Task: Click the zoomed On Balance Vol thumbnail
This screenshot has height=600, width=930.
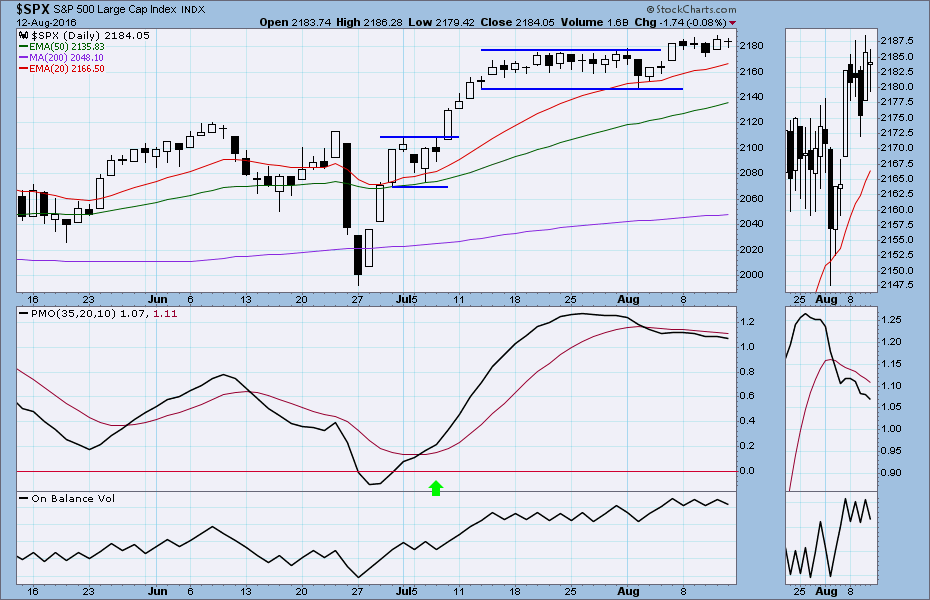Action: [x=830, y=540]
